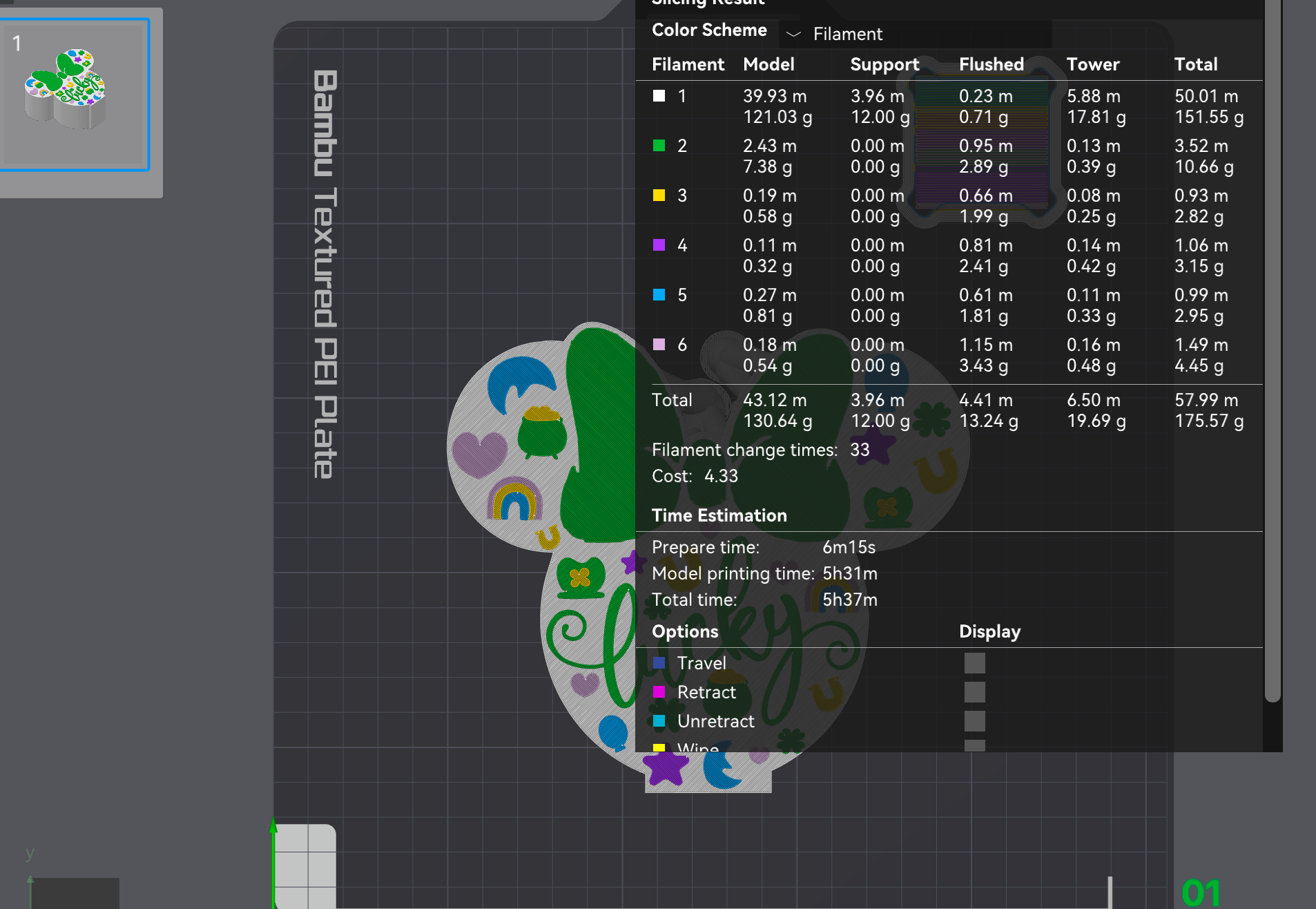Screen dimensions: 1316x909
Task: Click the Retract option magenta icon
Action: [659, 692]
